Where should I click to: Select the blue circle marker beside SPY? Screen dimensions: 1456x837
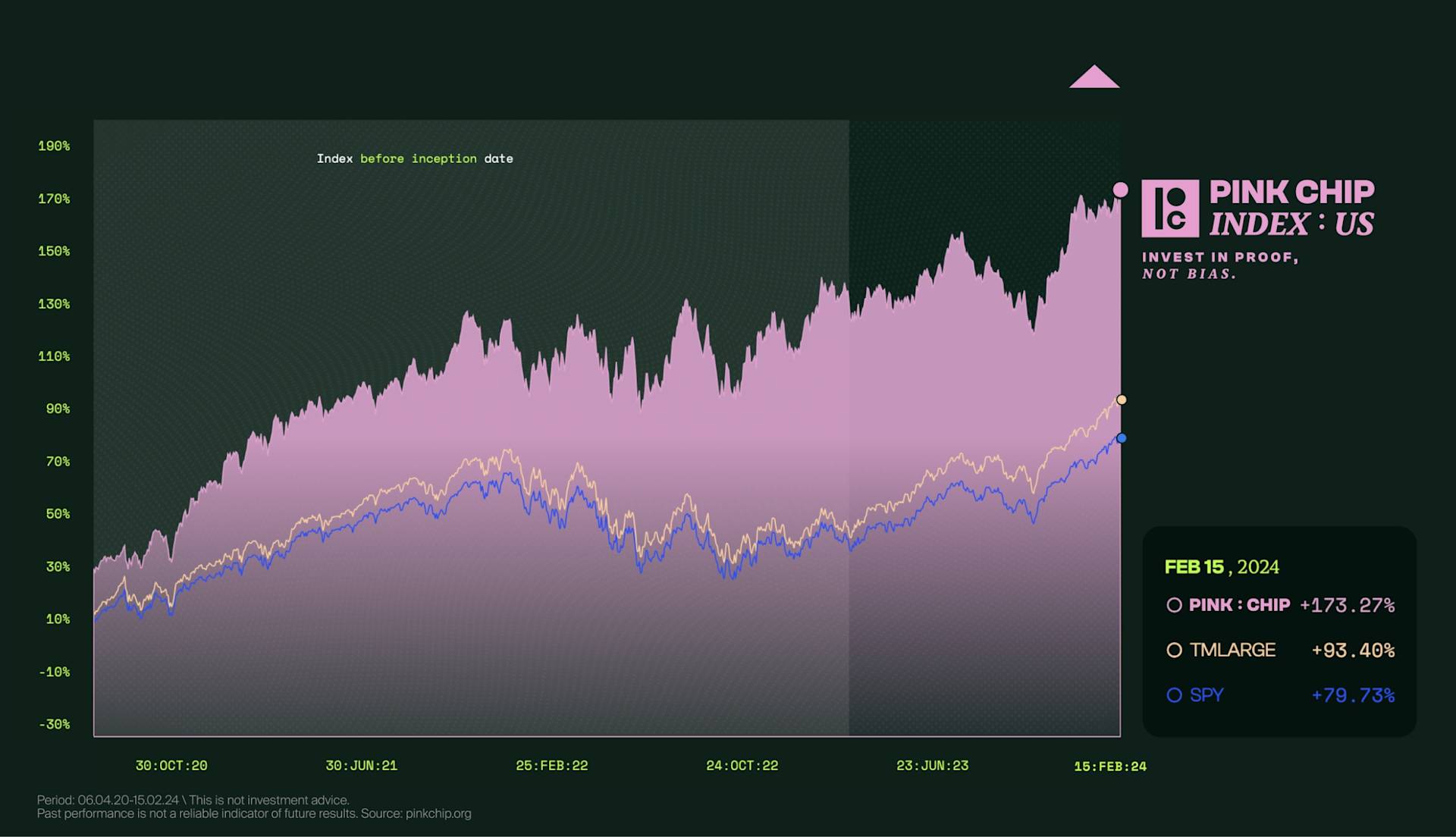tap(1175, 694)
